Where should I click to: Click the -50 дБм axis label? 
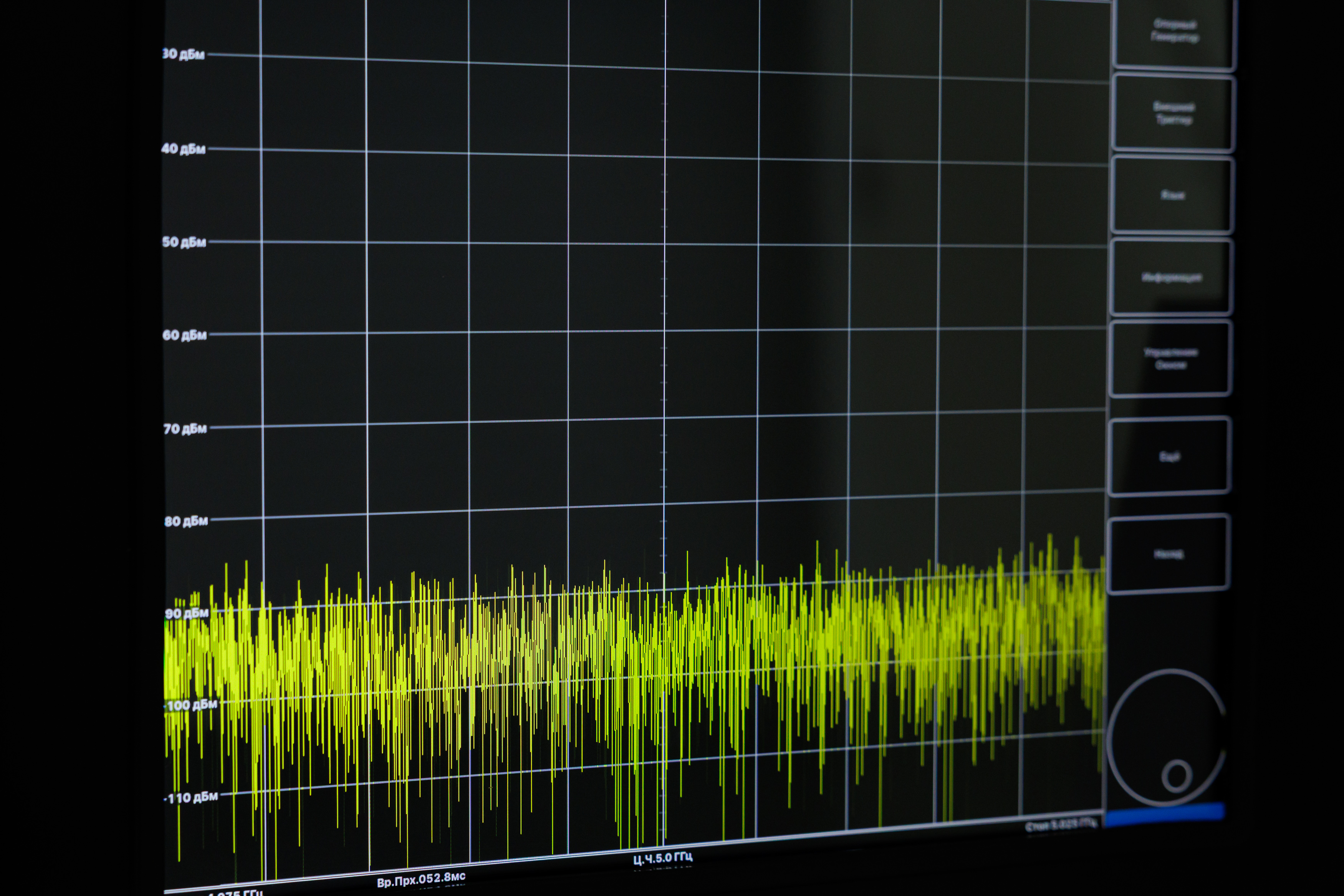pyautogui.click(x=184, y=242)
